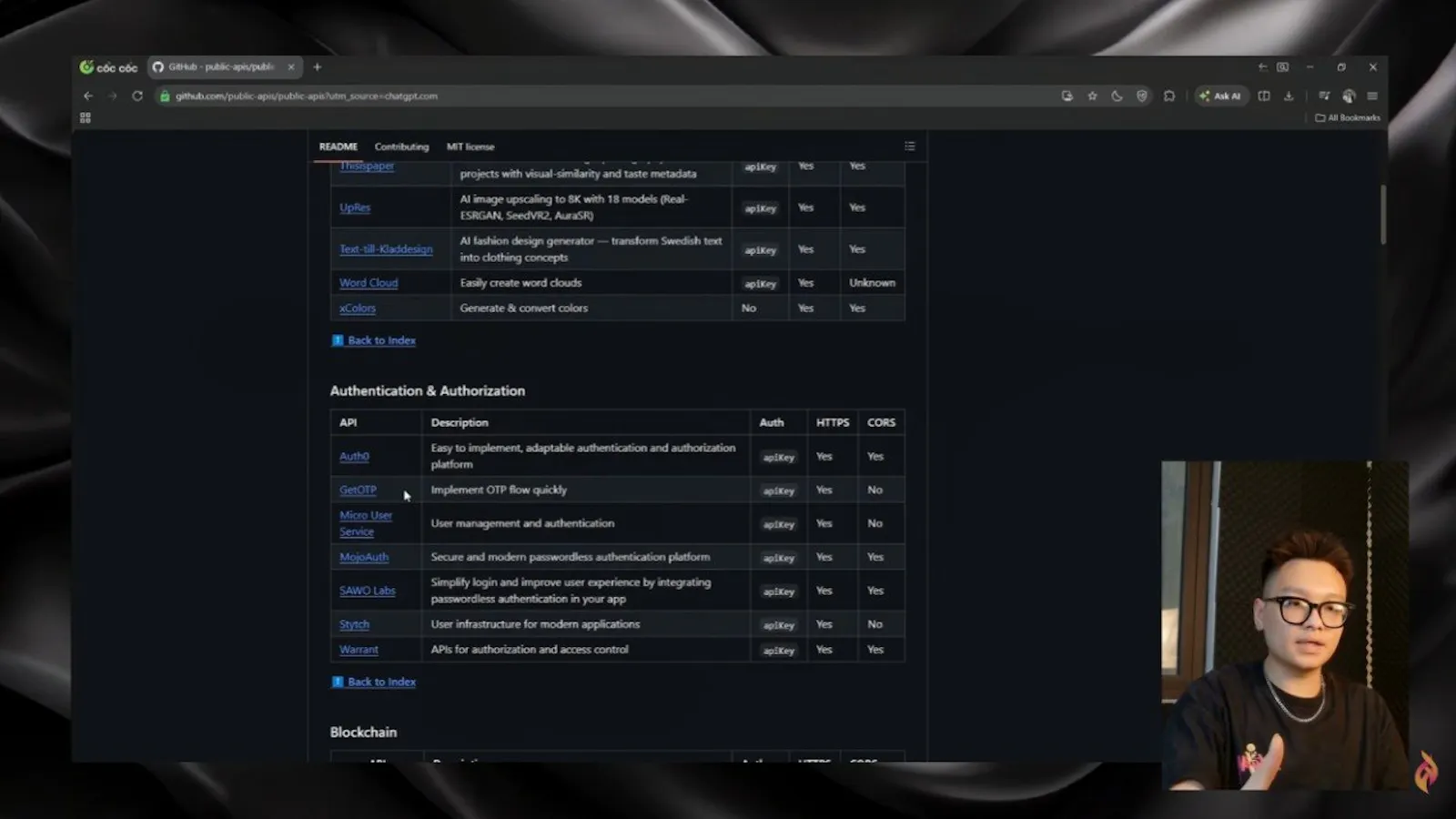Screen dimensions: 1456x819
Task: Open the Auth0 link
Action: [x=354, y=457]
